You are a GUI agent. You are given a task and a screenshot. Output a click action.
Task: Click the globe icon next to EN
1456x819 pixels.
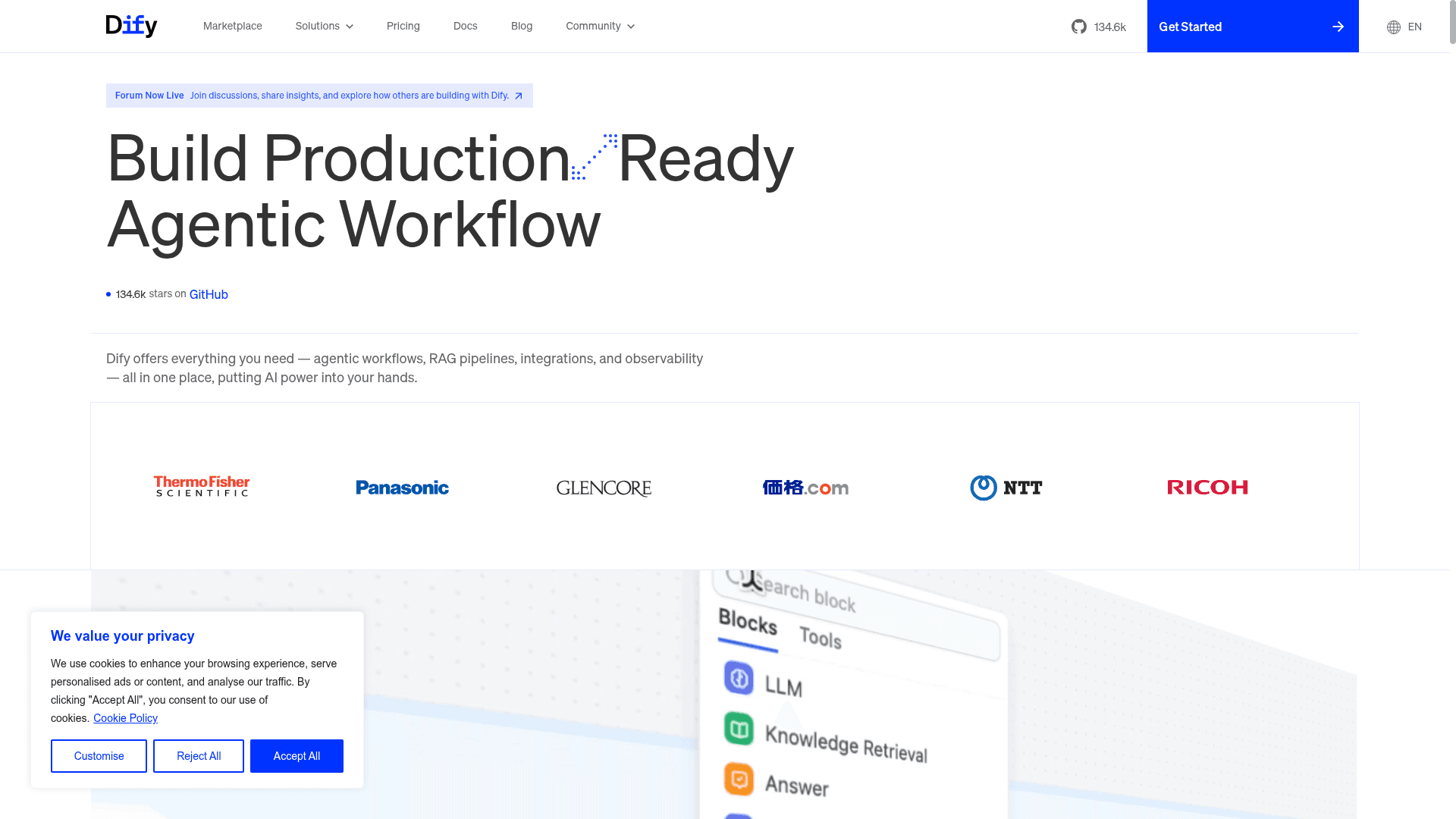point(1393,27)
